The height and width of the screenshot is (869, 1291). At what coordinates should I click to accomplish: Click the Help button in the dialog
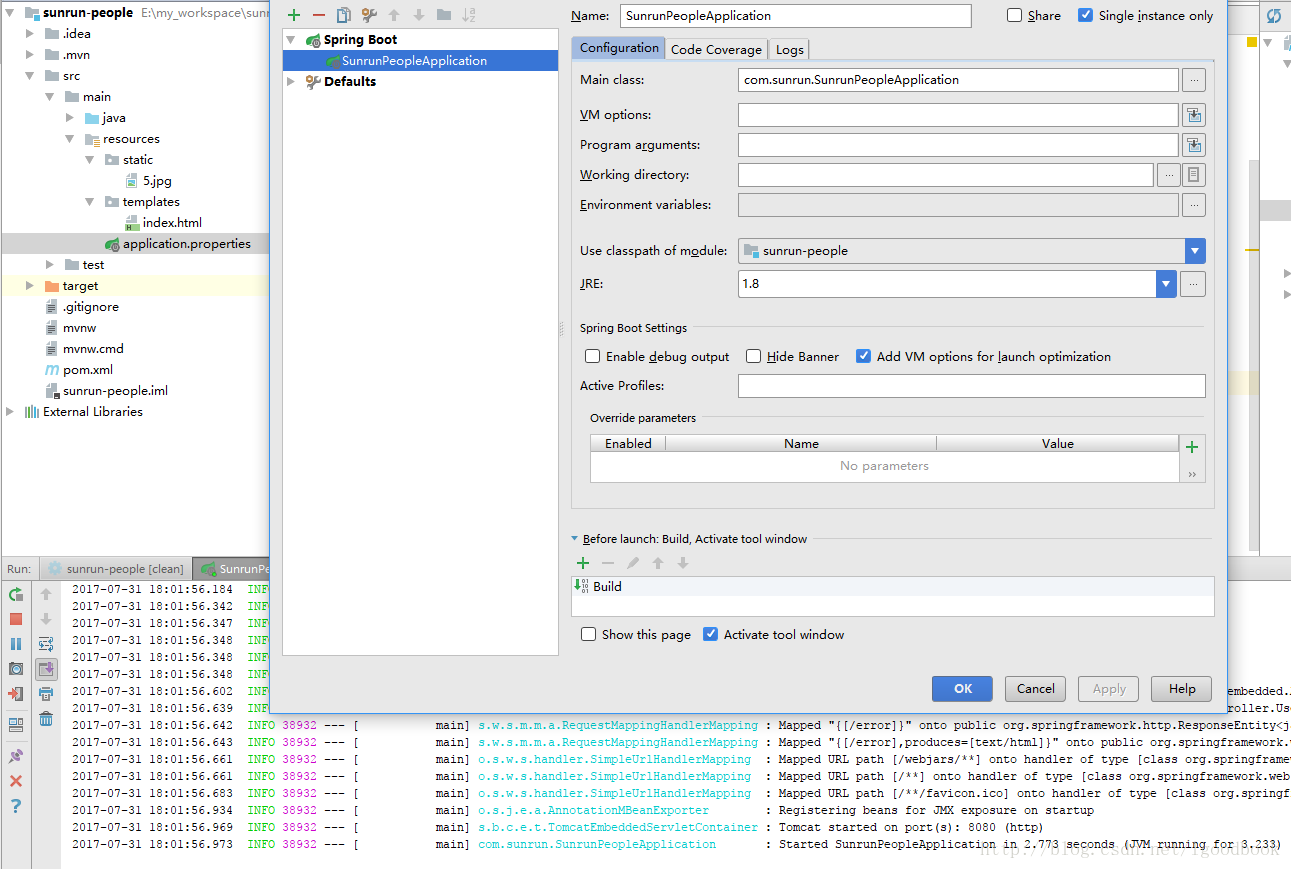[1182, 689]
